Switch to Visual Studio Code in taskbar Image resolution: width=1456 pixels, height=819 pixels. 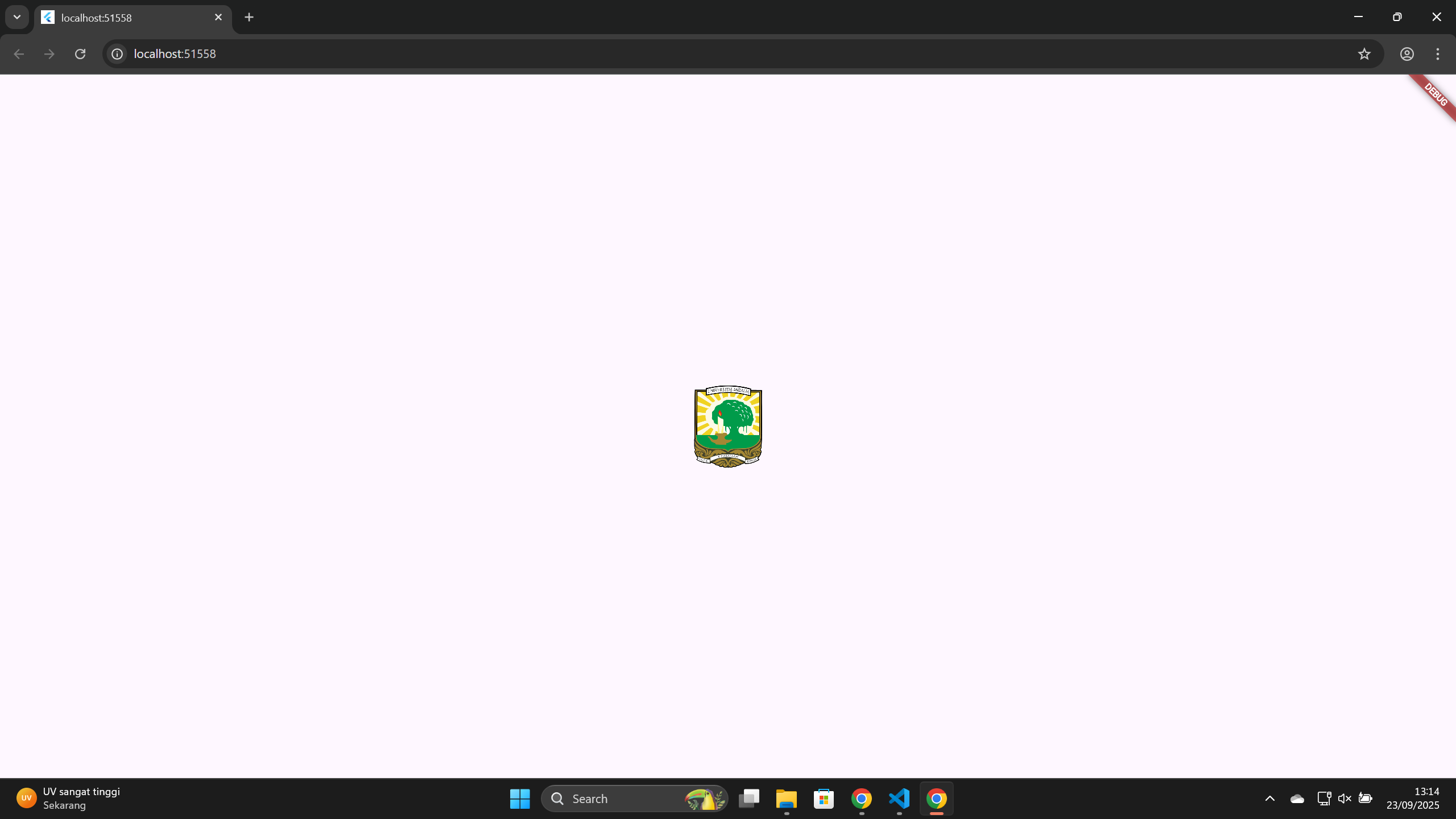[899, 799]
